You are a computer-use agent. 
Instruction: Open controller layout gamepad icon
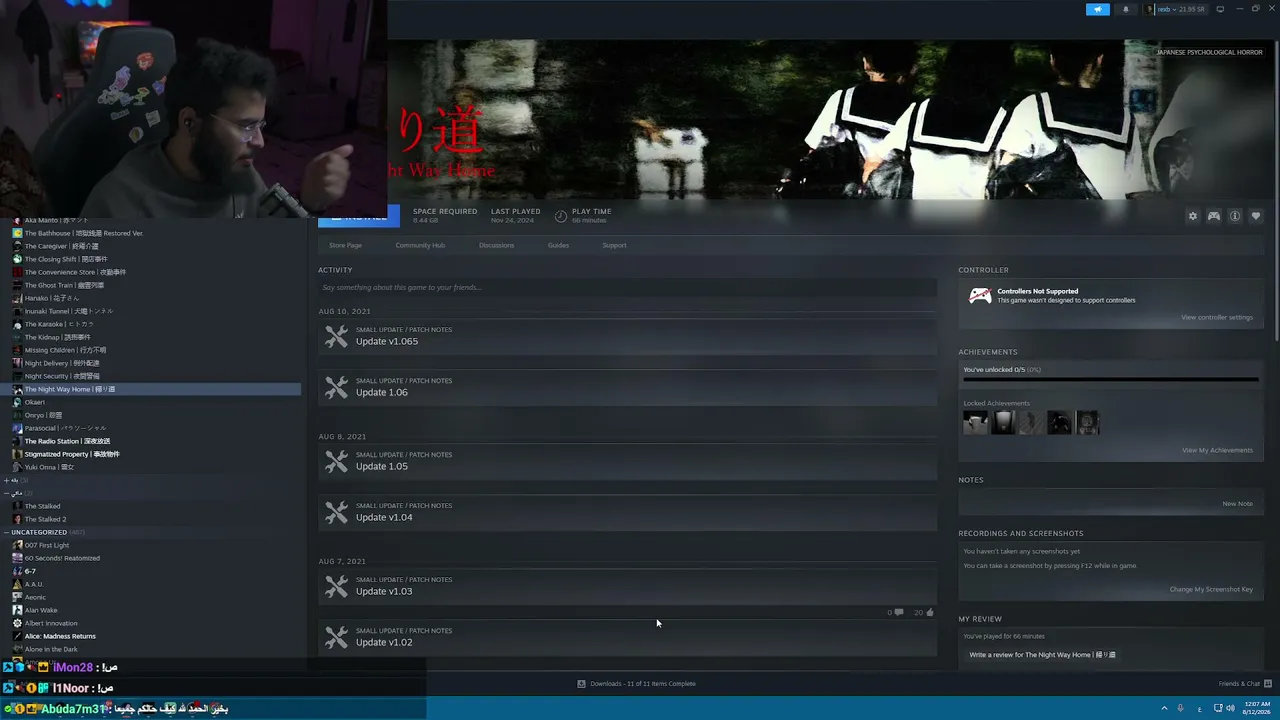coord(1213,216)
